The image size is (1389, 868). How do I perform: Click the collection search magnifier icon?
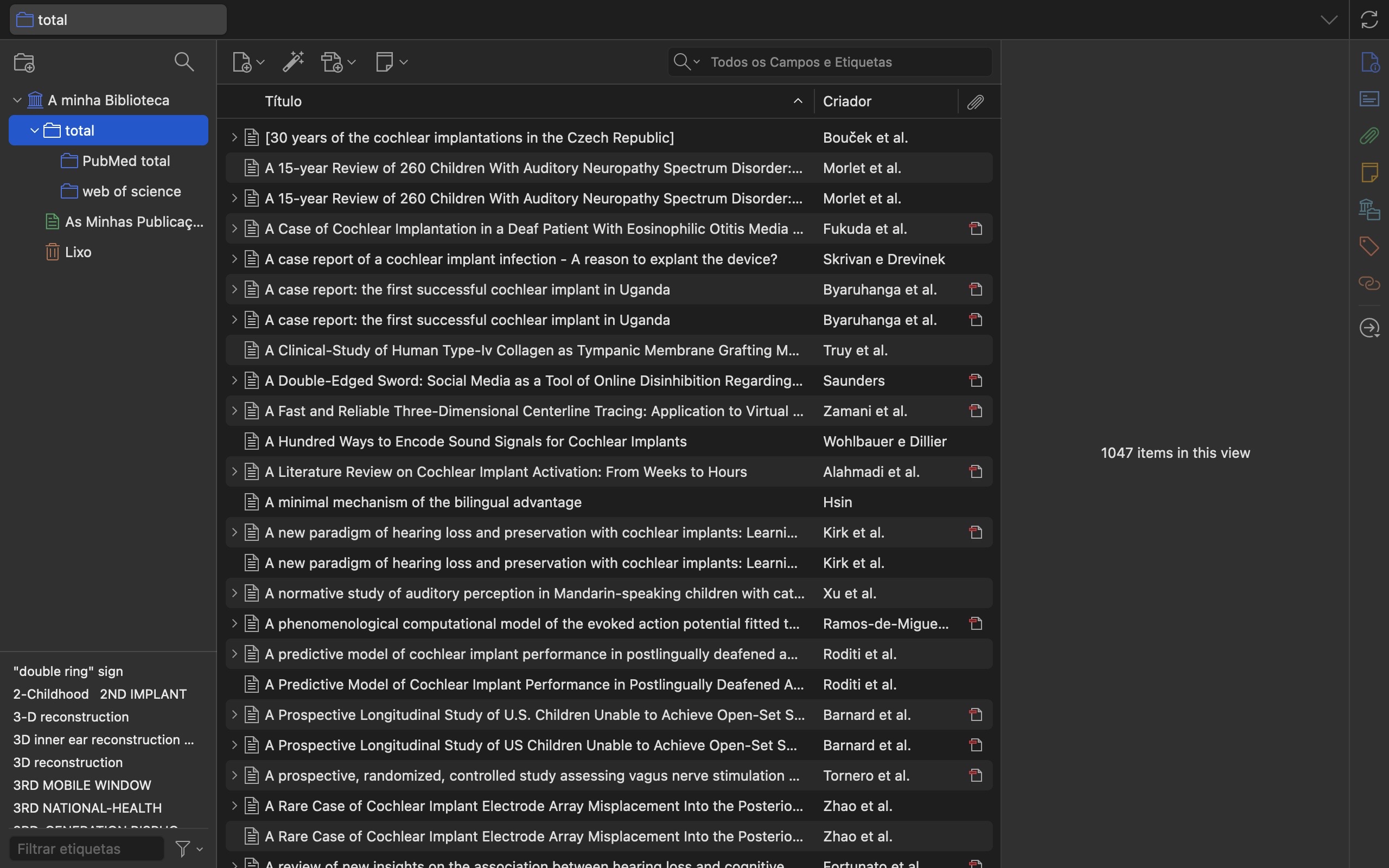[x=184, y=61]
